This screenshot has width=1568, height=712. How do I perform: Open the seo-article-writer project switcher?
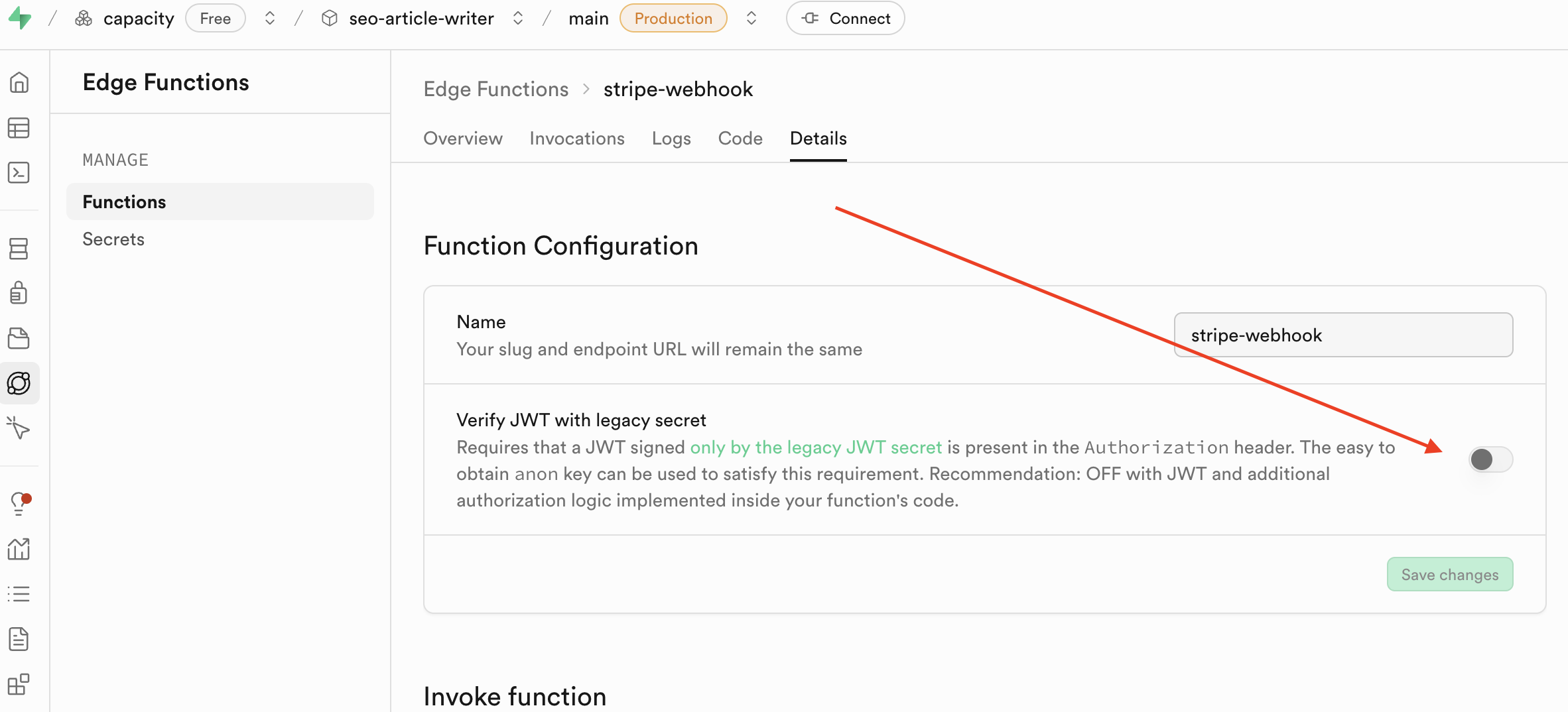(x=518, y=18)
